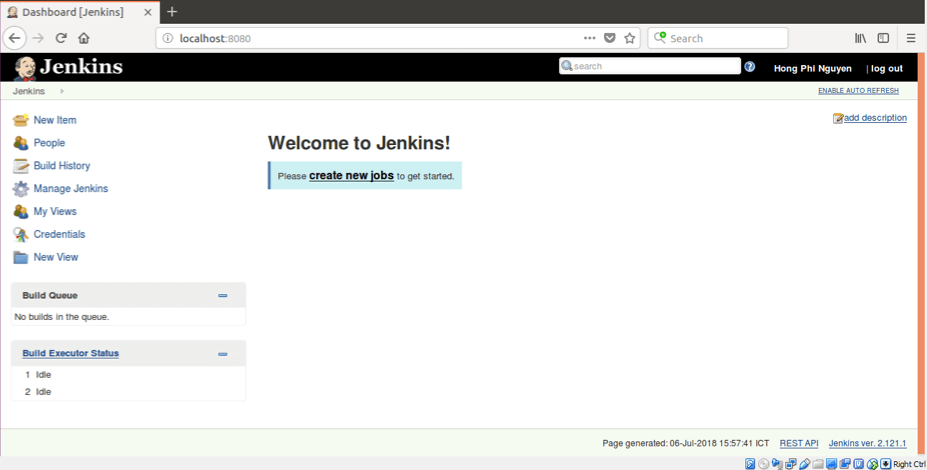Open New Item from sidebar

[x=55, y=120]
